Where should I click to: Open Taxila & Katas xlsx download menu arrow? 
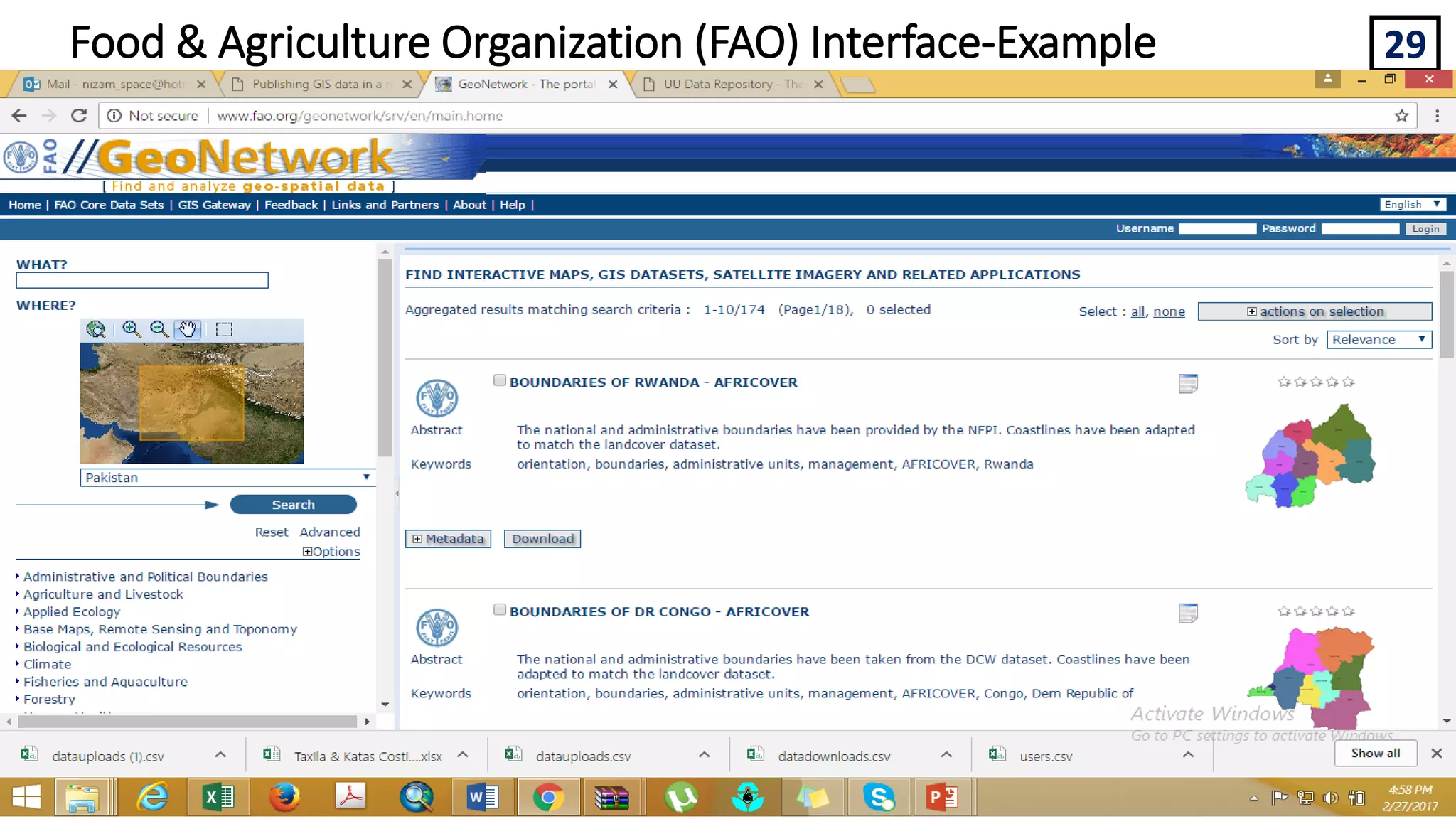(x=463, y=755)
